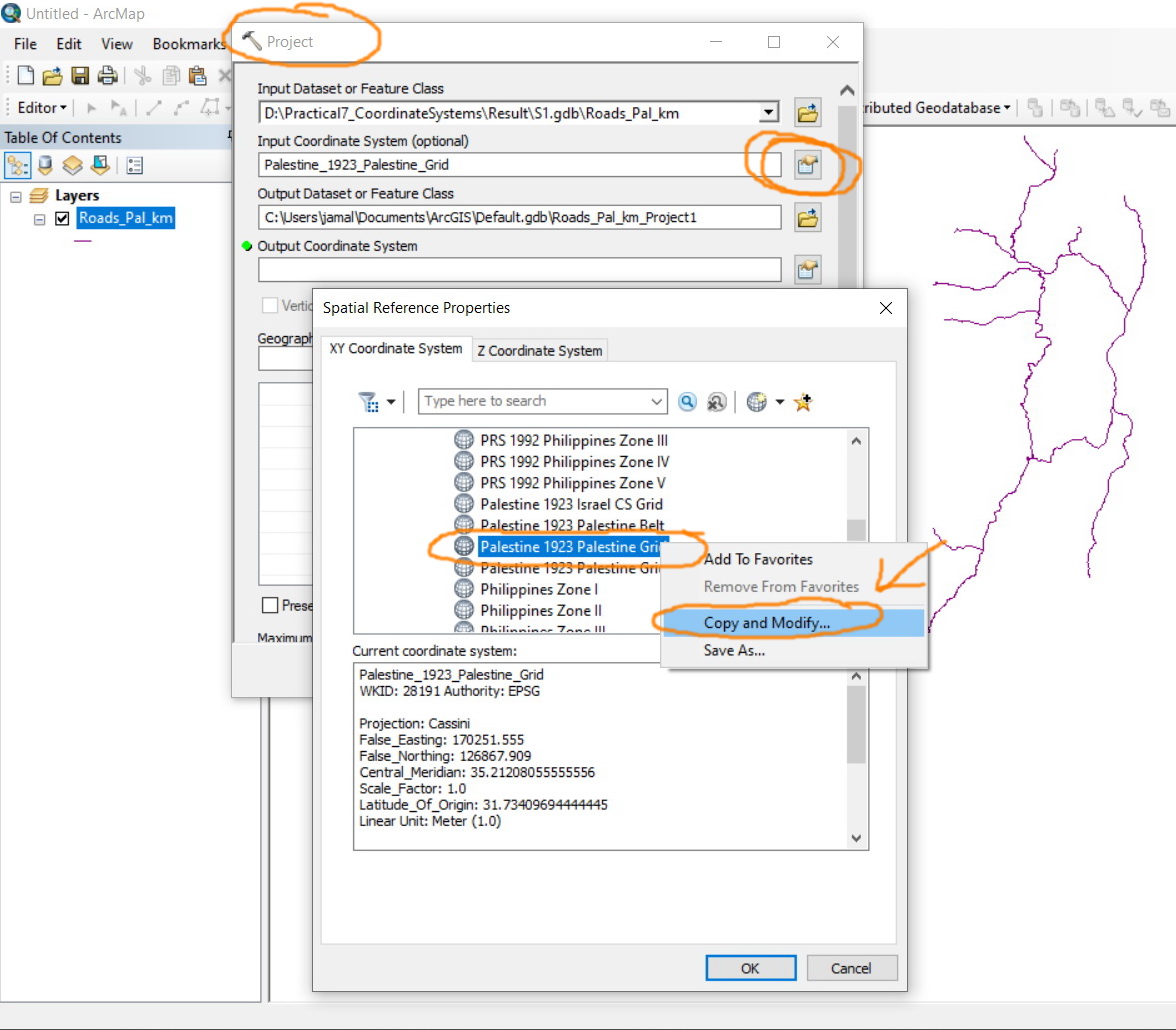This screenshot has height=1030, width=1176.
Task: Click the Print icon in the toolbar
Action: pyautogui.click(x=107, y=75)
